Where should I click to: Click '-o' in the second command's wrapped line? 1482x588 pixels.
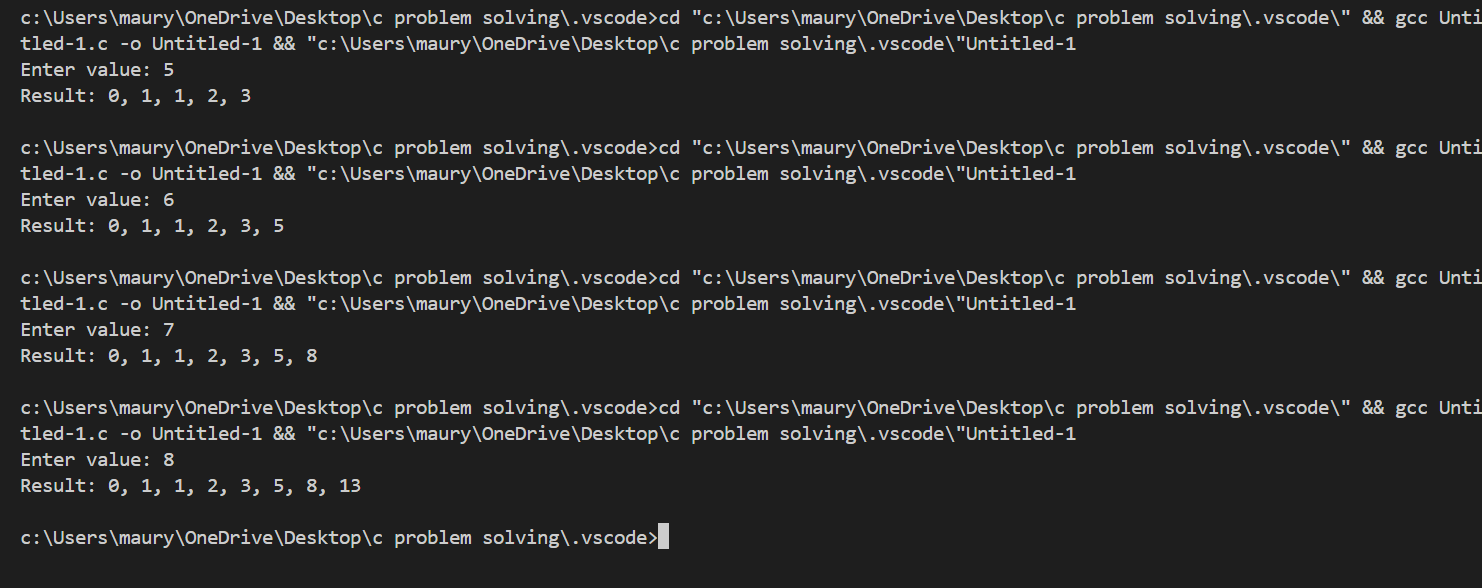point(130,174)
